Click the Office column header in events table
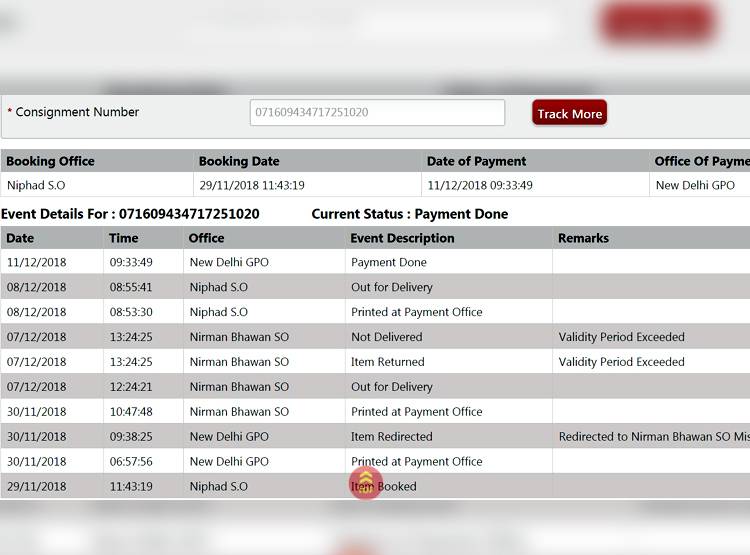The width and height of the screenshot is (750, 555). [206, 238]
